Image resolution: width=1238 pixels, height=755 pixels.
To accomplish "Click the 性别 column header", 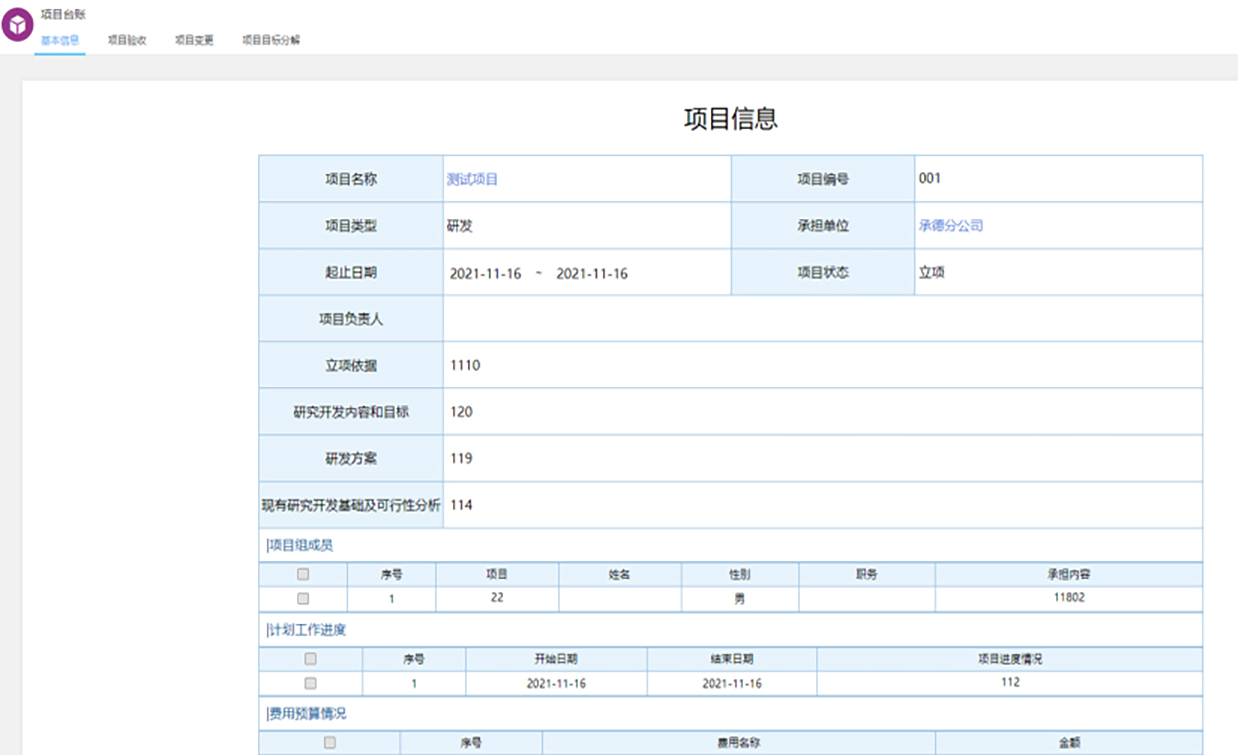I will point(740,575).
